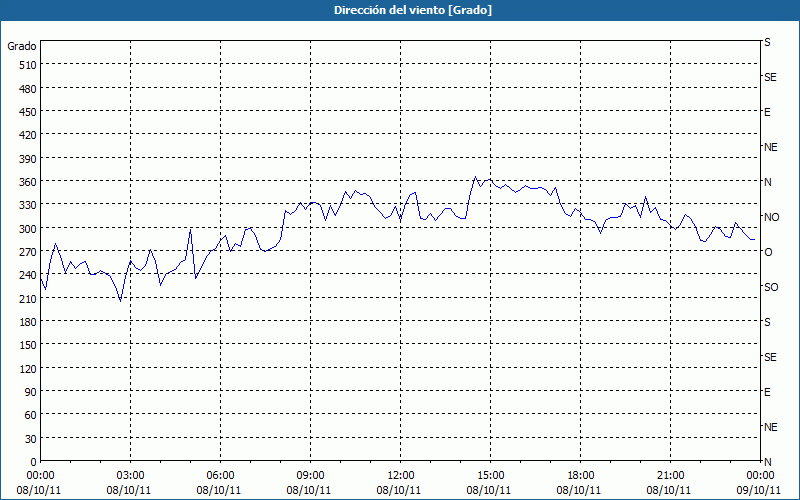Pick the 18:00 time label
This screenshot has width=800, height=500.
[580, 476]
